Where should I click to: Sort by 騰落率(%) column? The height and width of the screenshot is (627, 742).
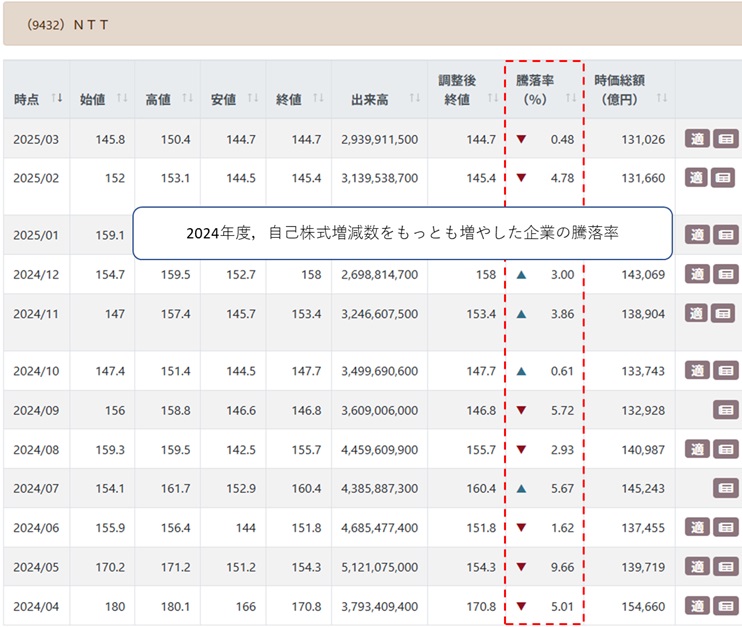click(x=571, y=98)
